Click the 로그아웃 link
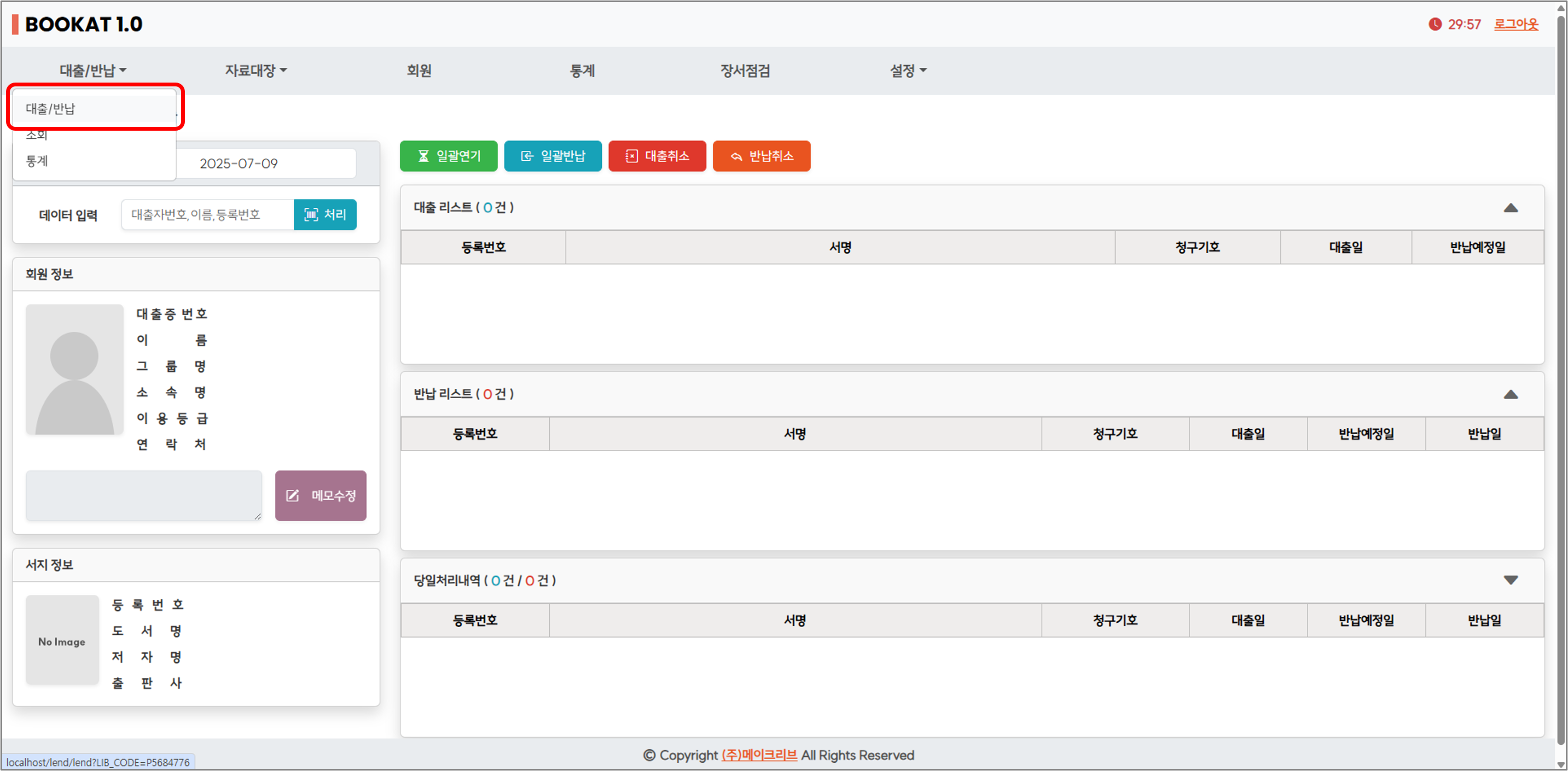The image size is (1568, 771). (x=1515, y=25)
